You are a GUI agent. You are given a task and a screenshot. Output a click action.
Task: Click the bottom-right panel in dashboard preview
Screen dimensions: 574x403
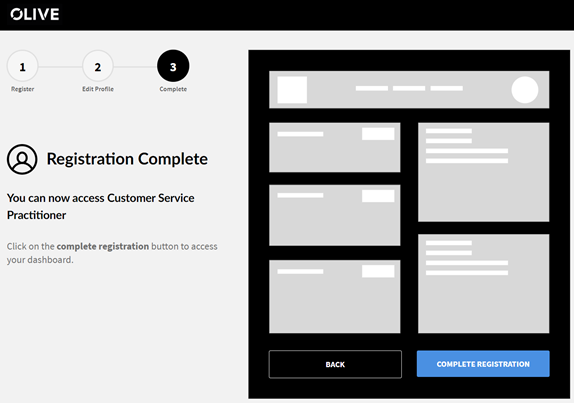(x=484, y=284)
